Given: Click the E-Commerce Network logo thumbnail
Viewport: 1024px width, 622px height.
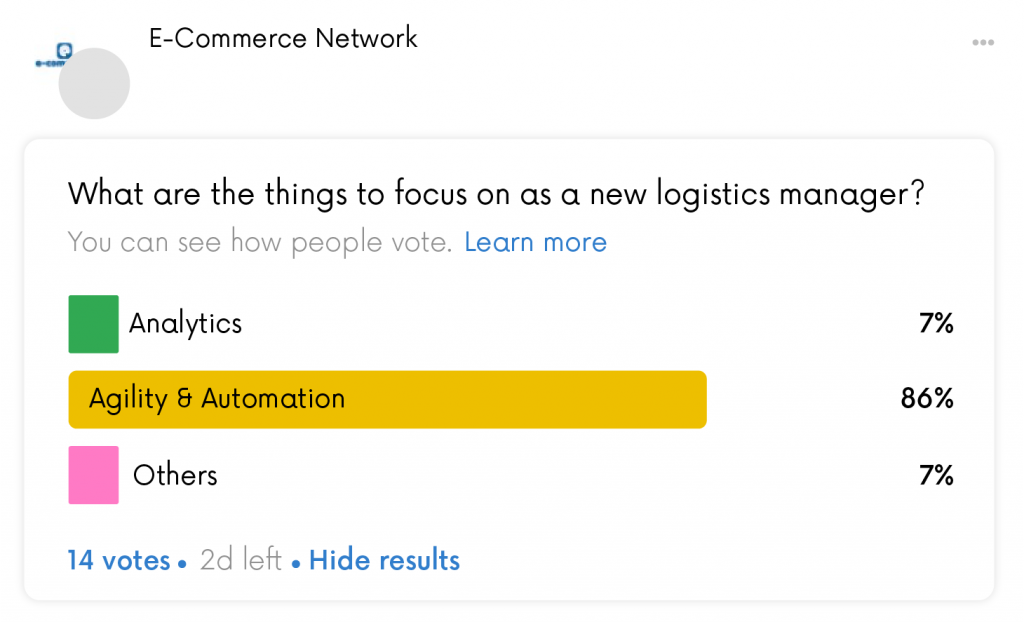Looking at the screenshot, I should tap(54, 56).
